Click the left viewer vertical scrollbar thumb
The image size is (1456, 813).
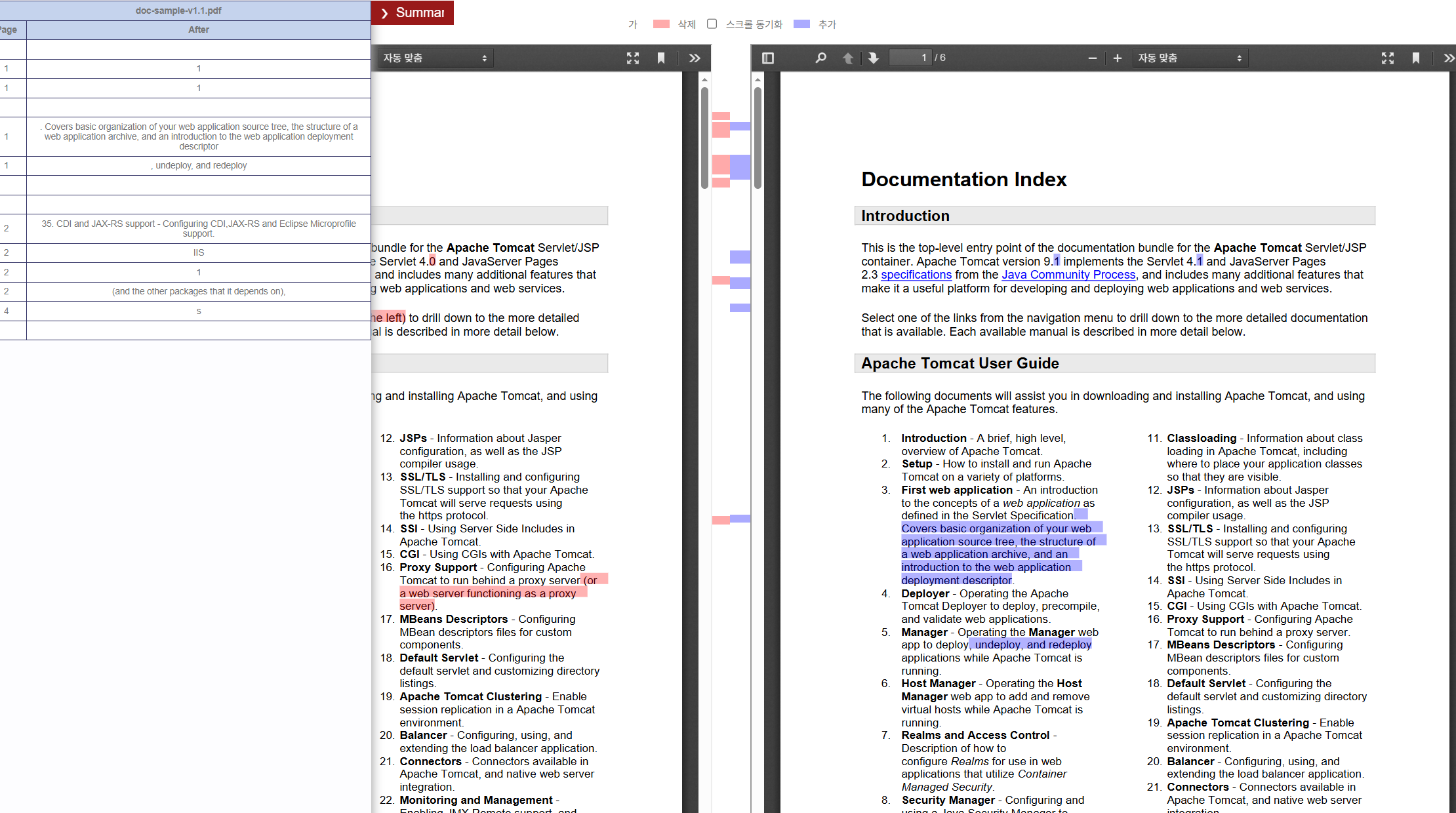(x=704, y=138)
